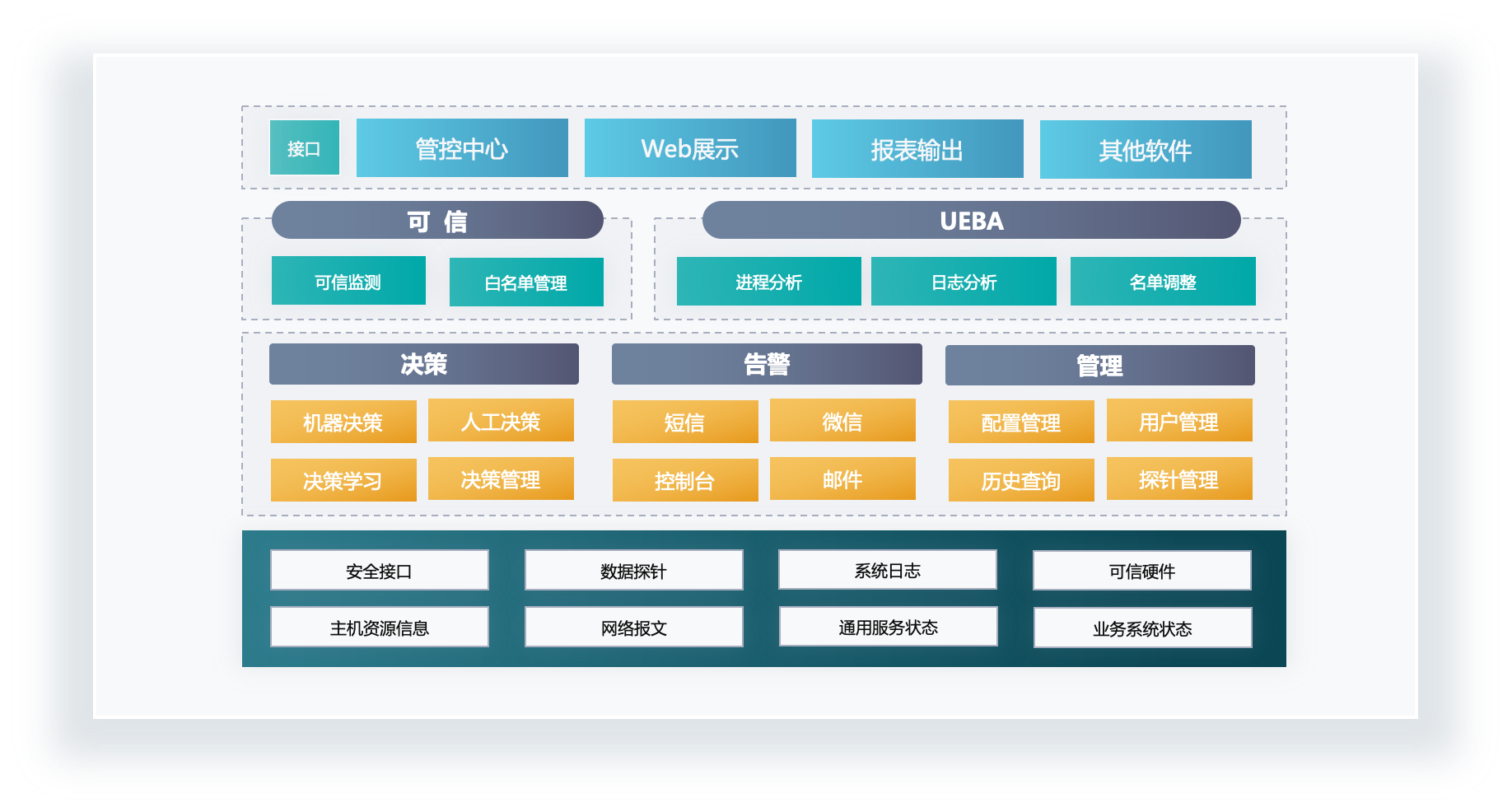The image size is (1512, 812).
Task: Click the 业务系统状态 white box
Action: pyautogui.click(x=1142, y=628)
